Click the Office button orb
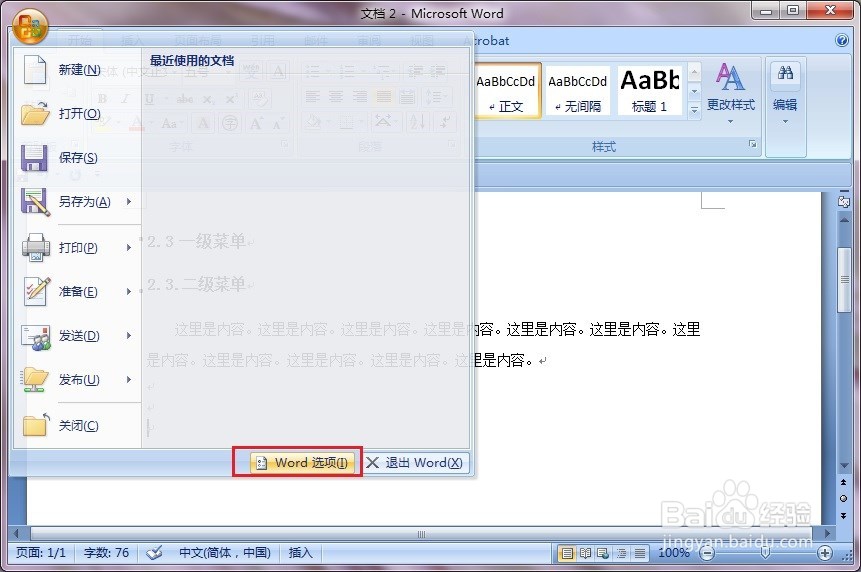The height and width of the screenshot is (572, 861). coord(30,26)
